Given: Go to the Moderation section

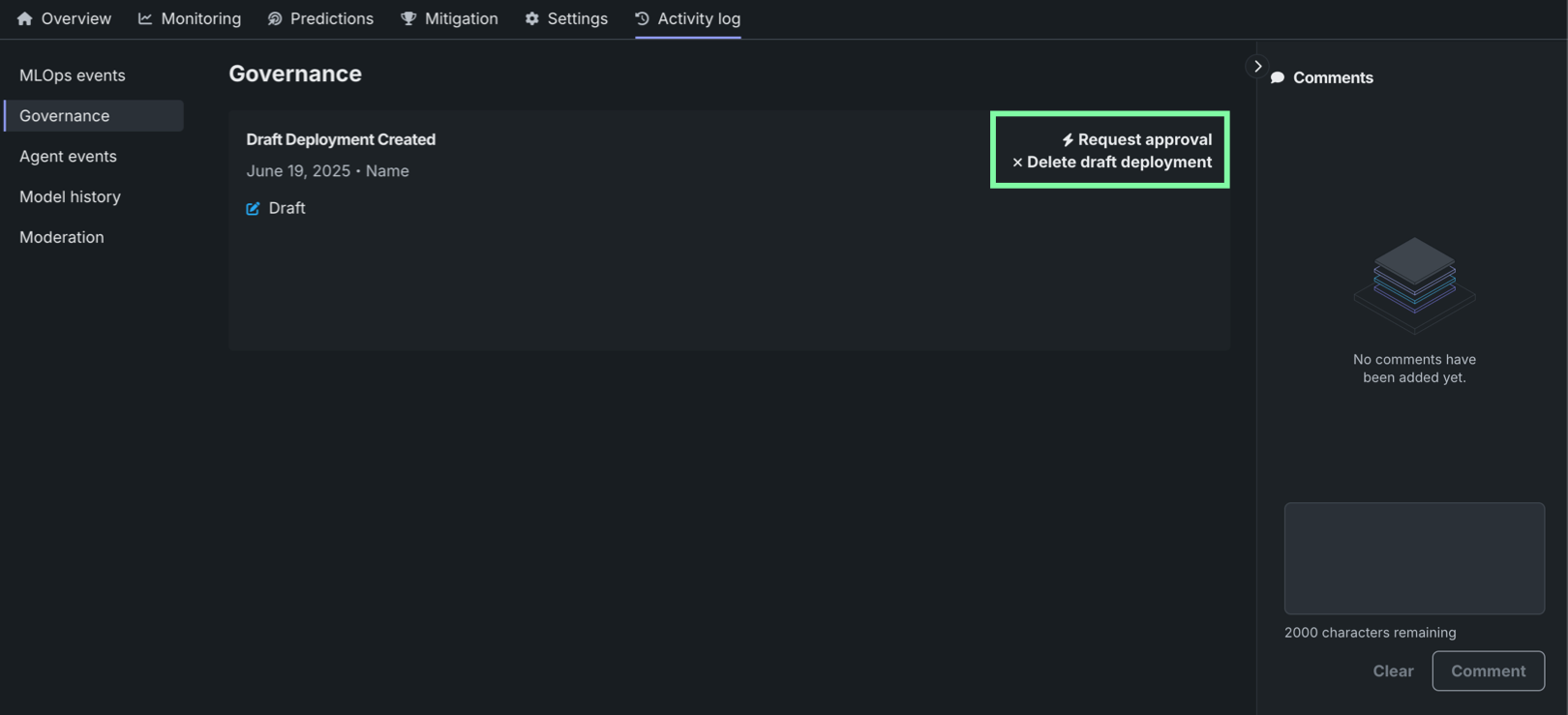Looking at the screenshot, I should 62,237.
